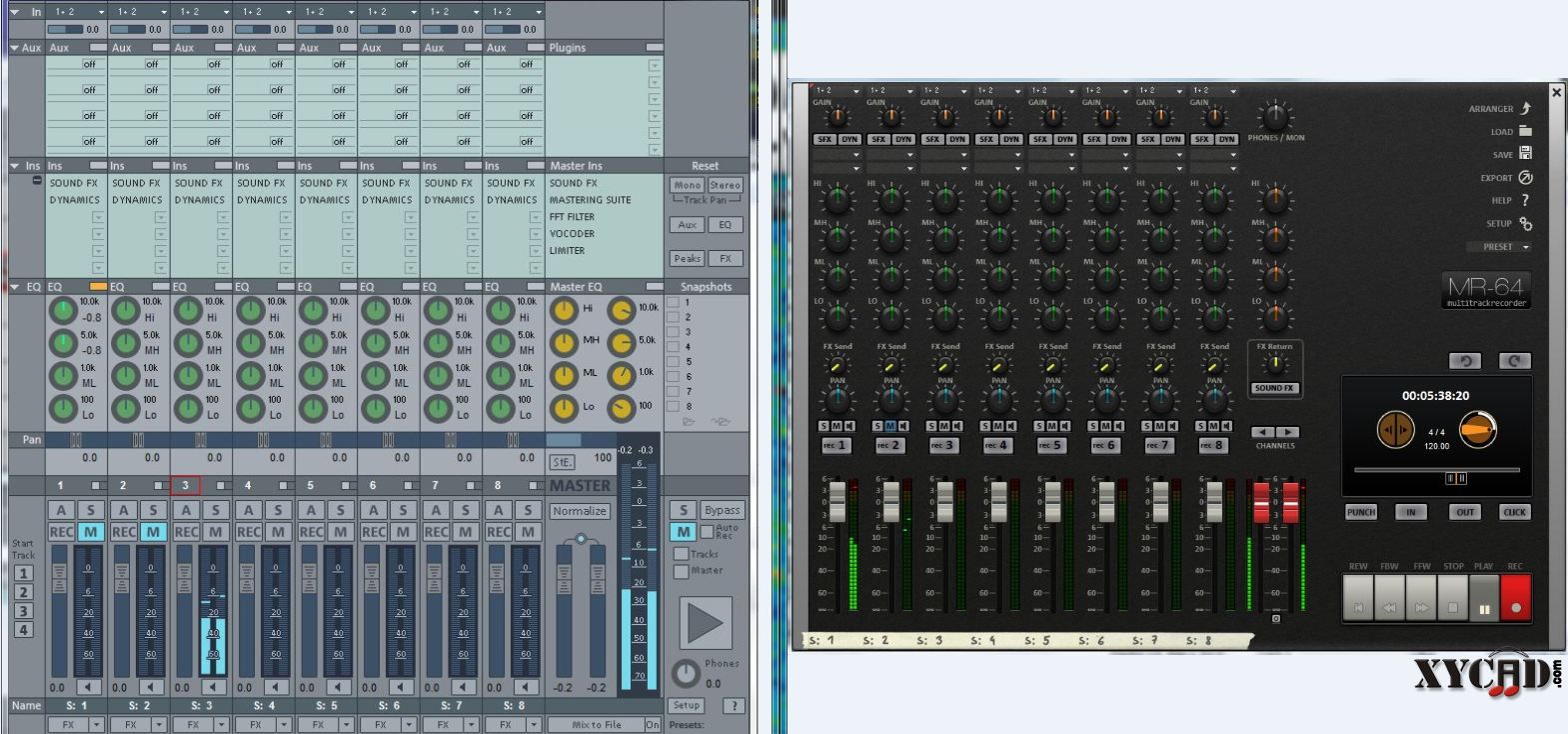Click the PUNCH button in MR-64
The width and height of the screenshot is (1568, 734).
(1361, 512)
